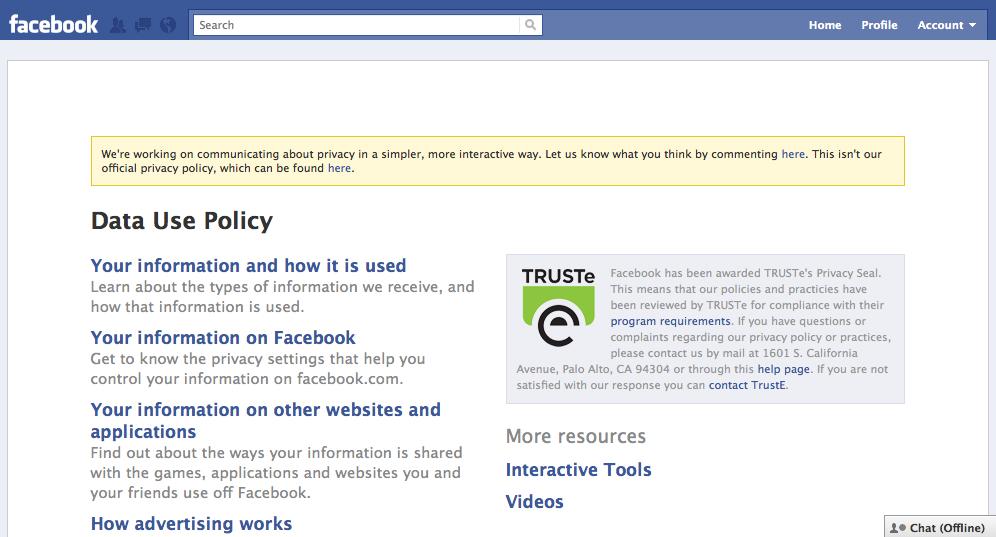Open Interactive Tools resource
The image size is (996, 537).
579,470
